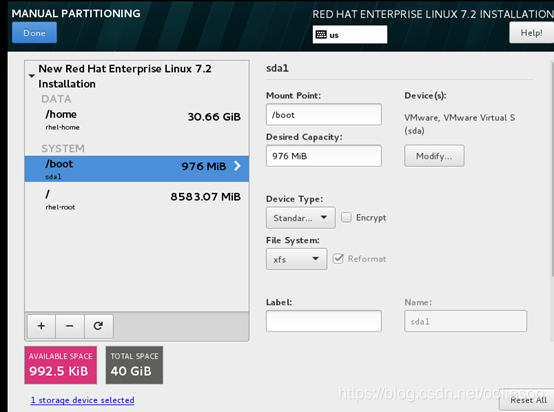Click the us keyboard layout selector

350,35
